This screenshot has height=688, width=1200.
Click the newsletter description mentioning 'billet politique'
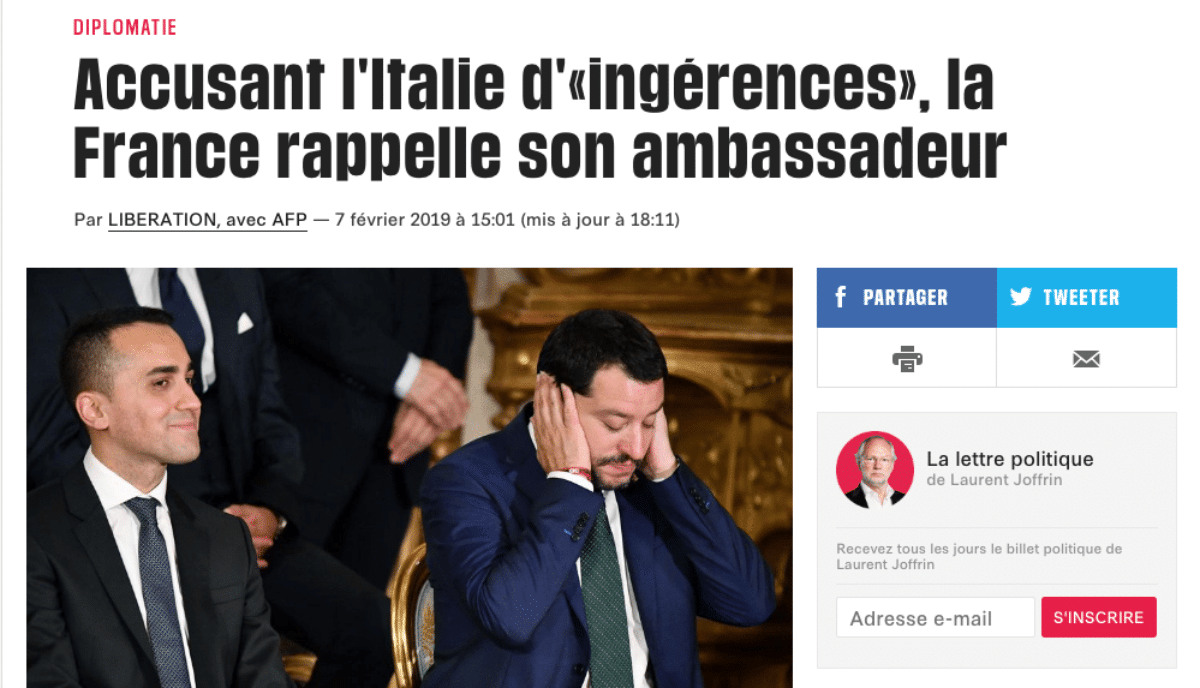tap(979, 557)
